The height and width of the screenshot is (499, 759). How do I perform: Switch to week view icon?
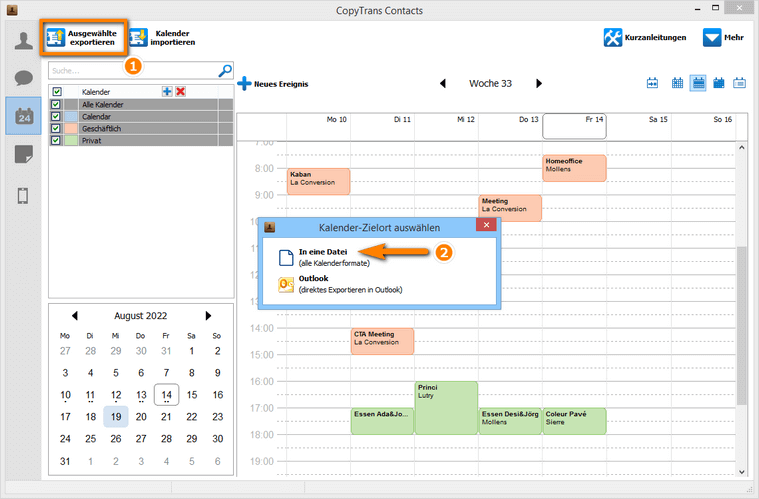[698, 83]
